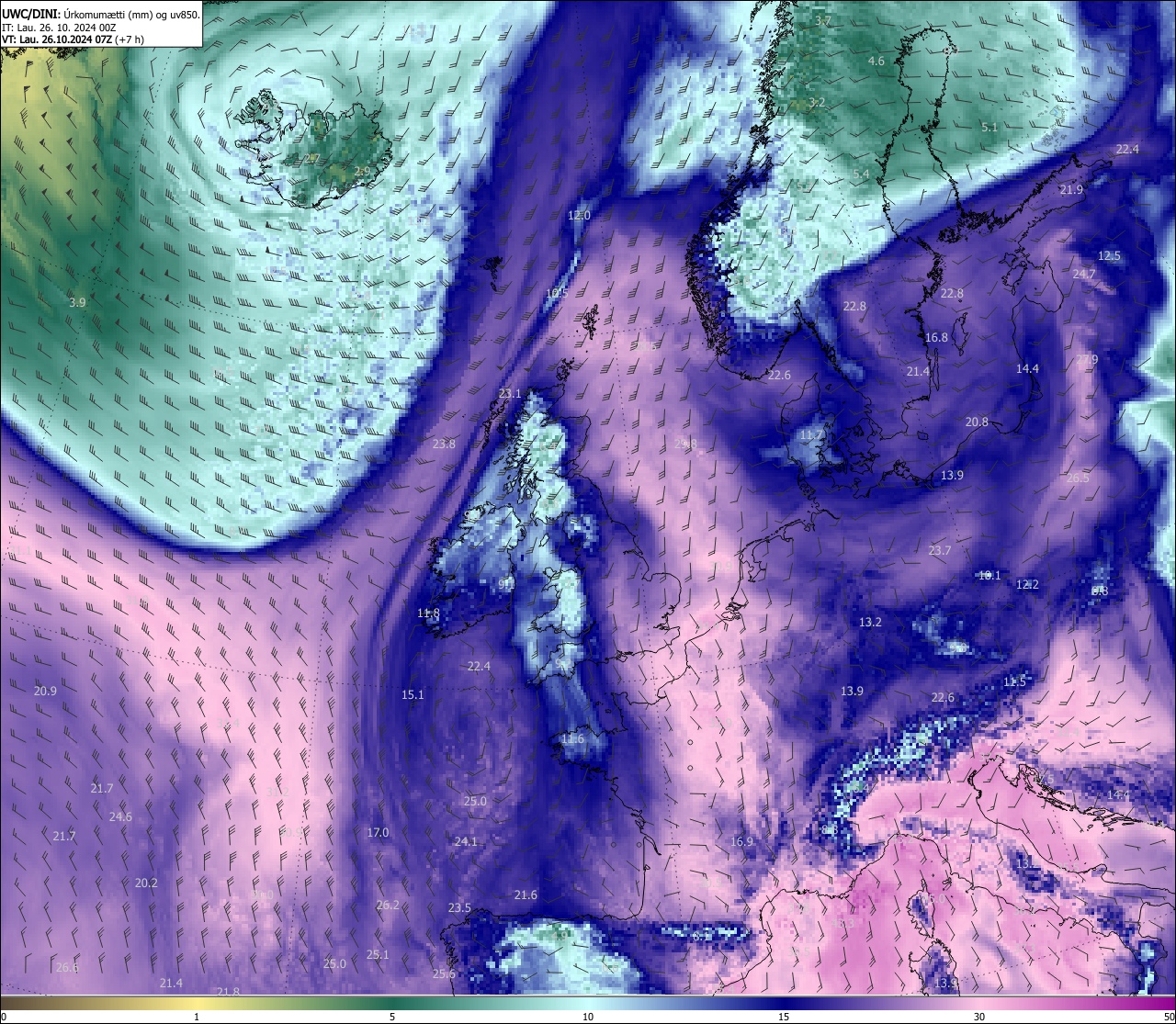Click the 20.9 value on the map
1176x1024 pixels.
pyautogui.click(x=45, y=691)
